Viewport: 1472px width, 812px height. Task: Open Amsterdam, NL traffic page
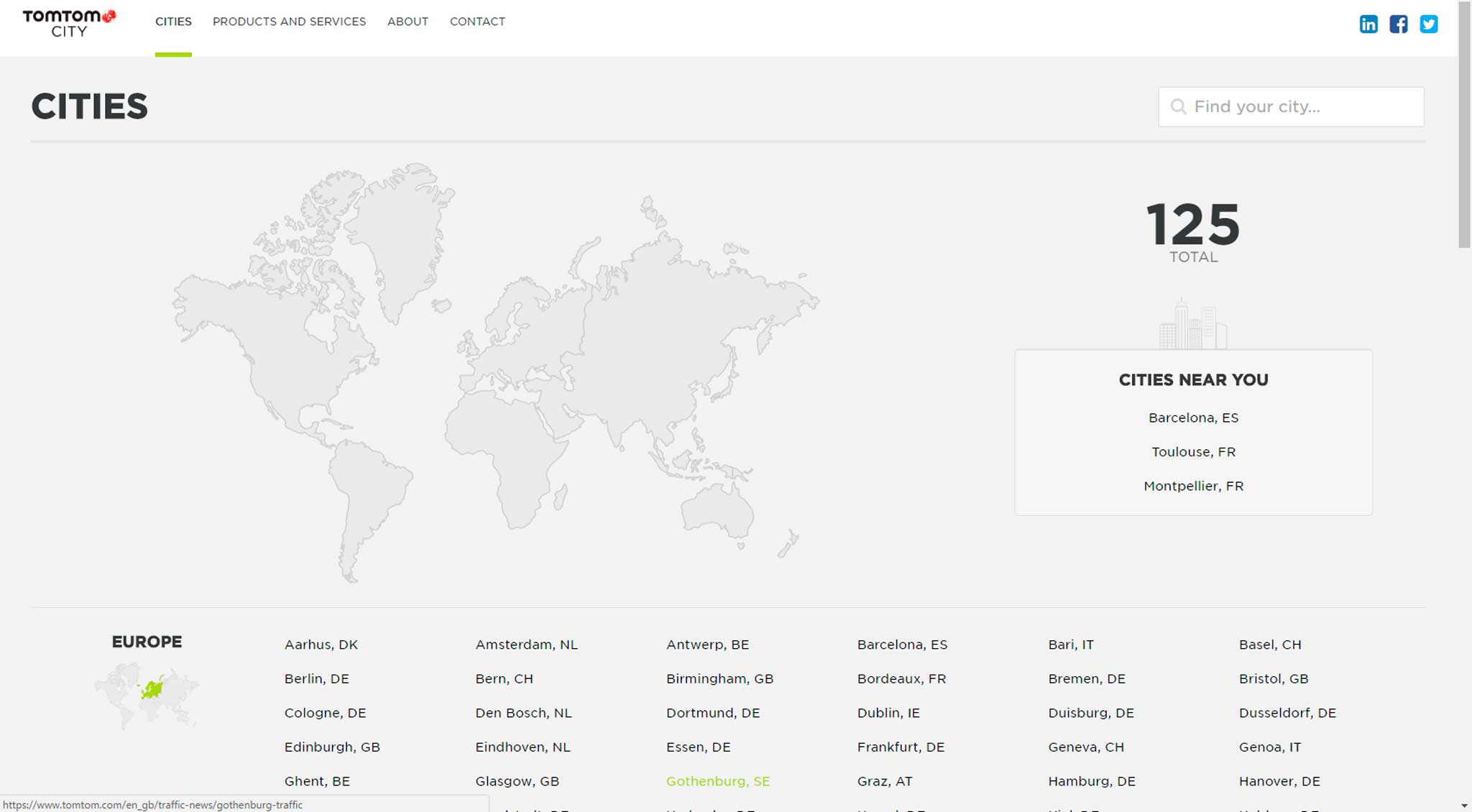pos(526,645)
